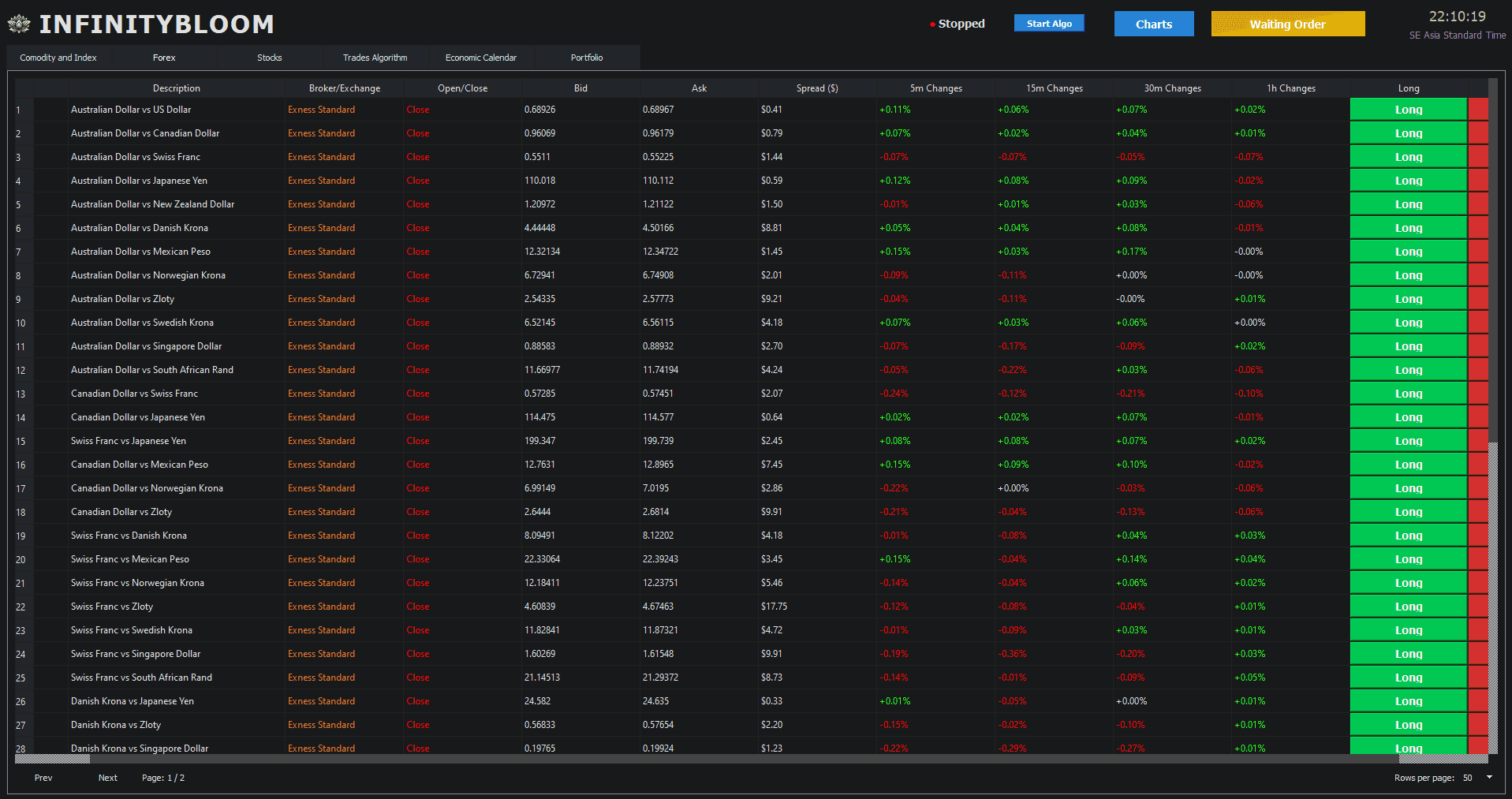Switch to the Forex tab
This screenshot has width=1512, height=799.
[x=164, y=58]
